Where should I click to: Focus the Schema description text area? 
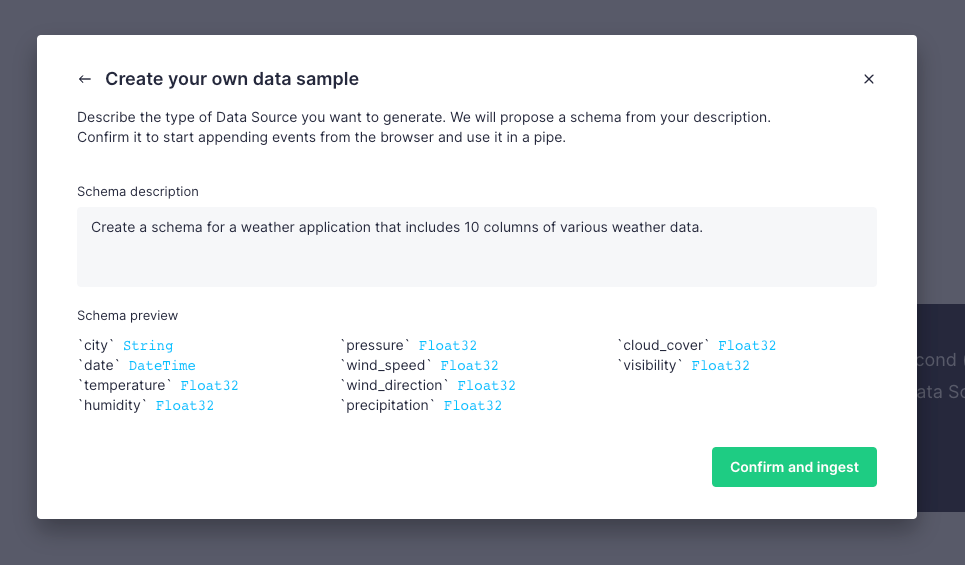(x=476, y=246)
